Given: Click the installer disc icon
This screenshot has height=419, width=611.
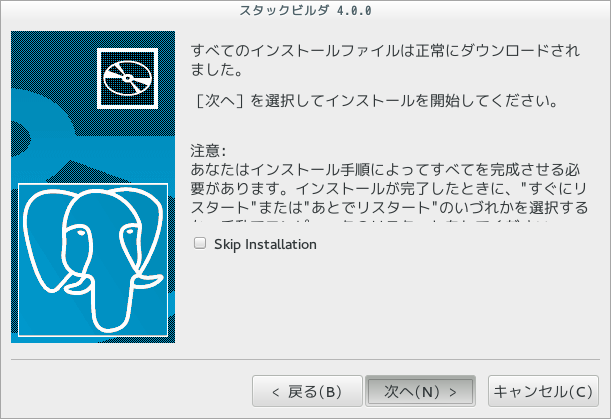Looking at the screenshot, I should coord(127,78).
